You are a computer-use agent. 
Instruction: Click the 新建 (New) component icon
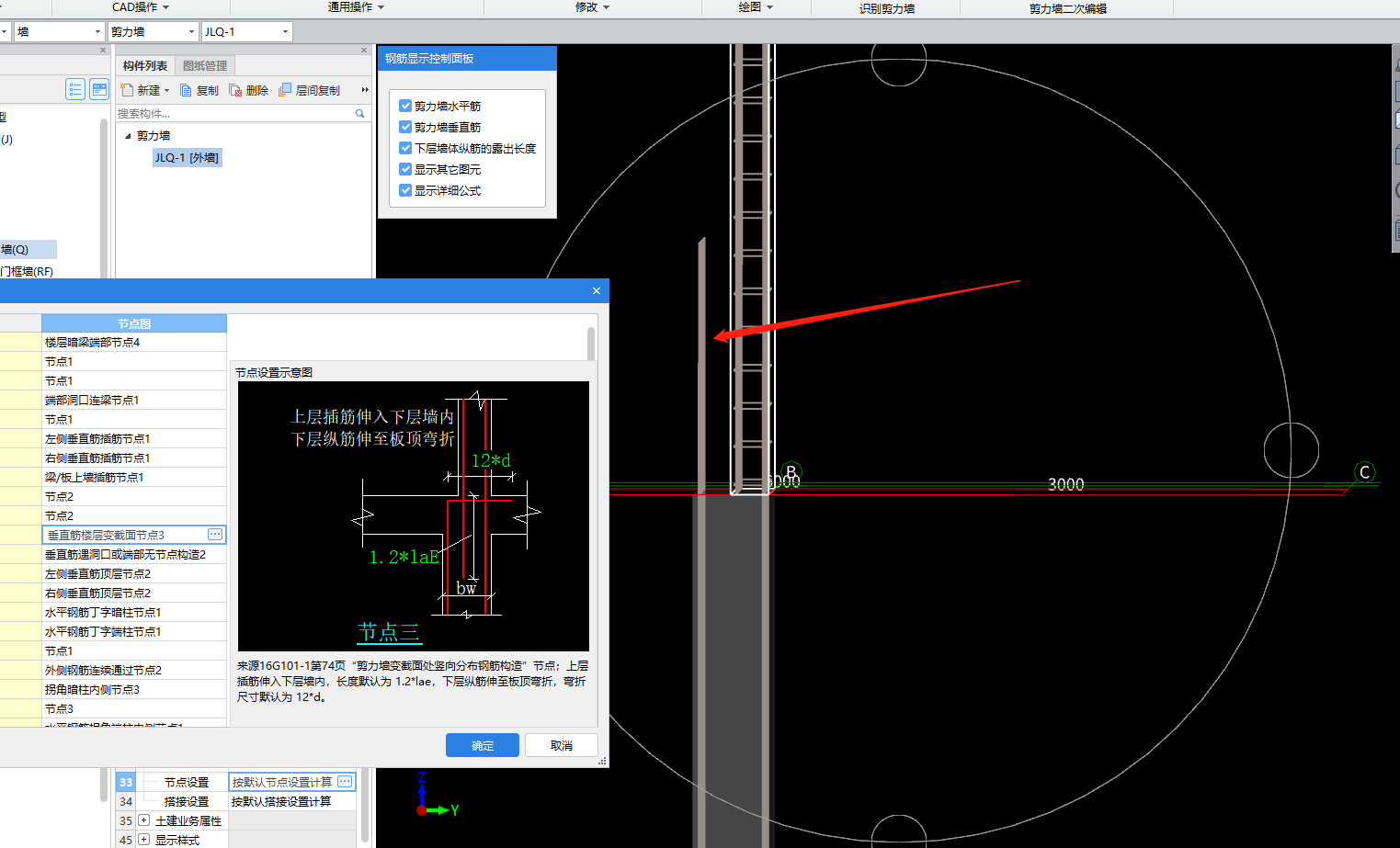pyautogui.click(x=128, y=90)
